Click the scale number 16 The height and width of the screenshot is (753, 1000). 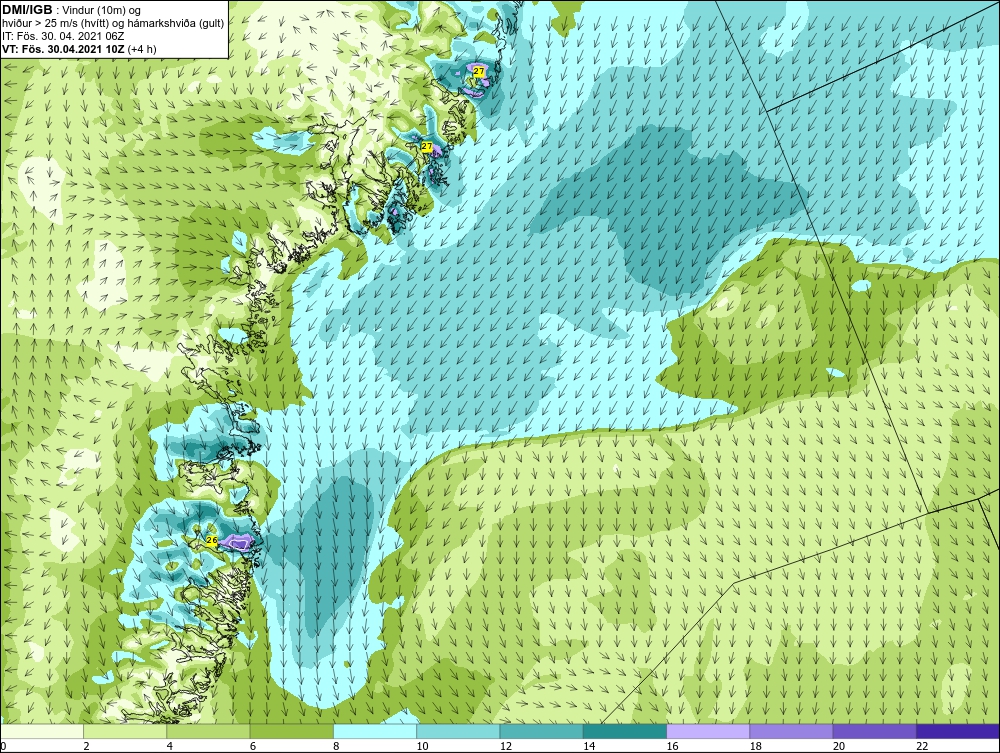click(672, 747)
